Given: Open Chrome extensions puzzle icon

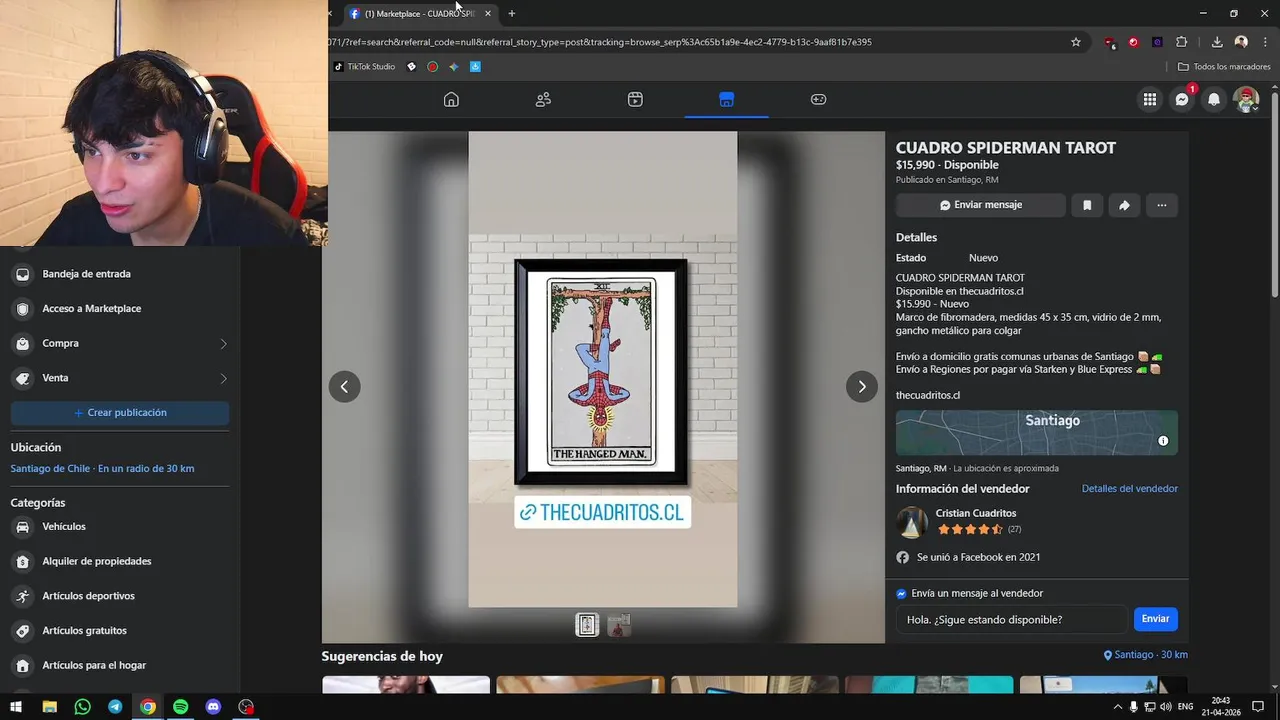Looking at the screenshot, I should tap(1182, 42).
